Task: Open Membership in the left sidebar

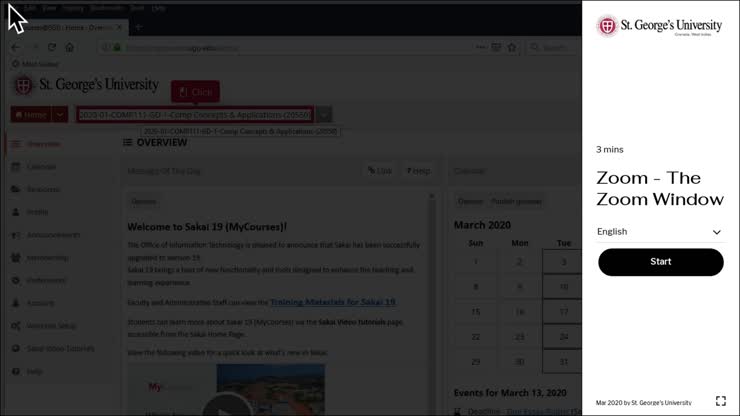Action: pos(47,258)
